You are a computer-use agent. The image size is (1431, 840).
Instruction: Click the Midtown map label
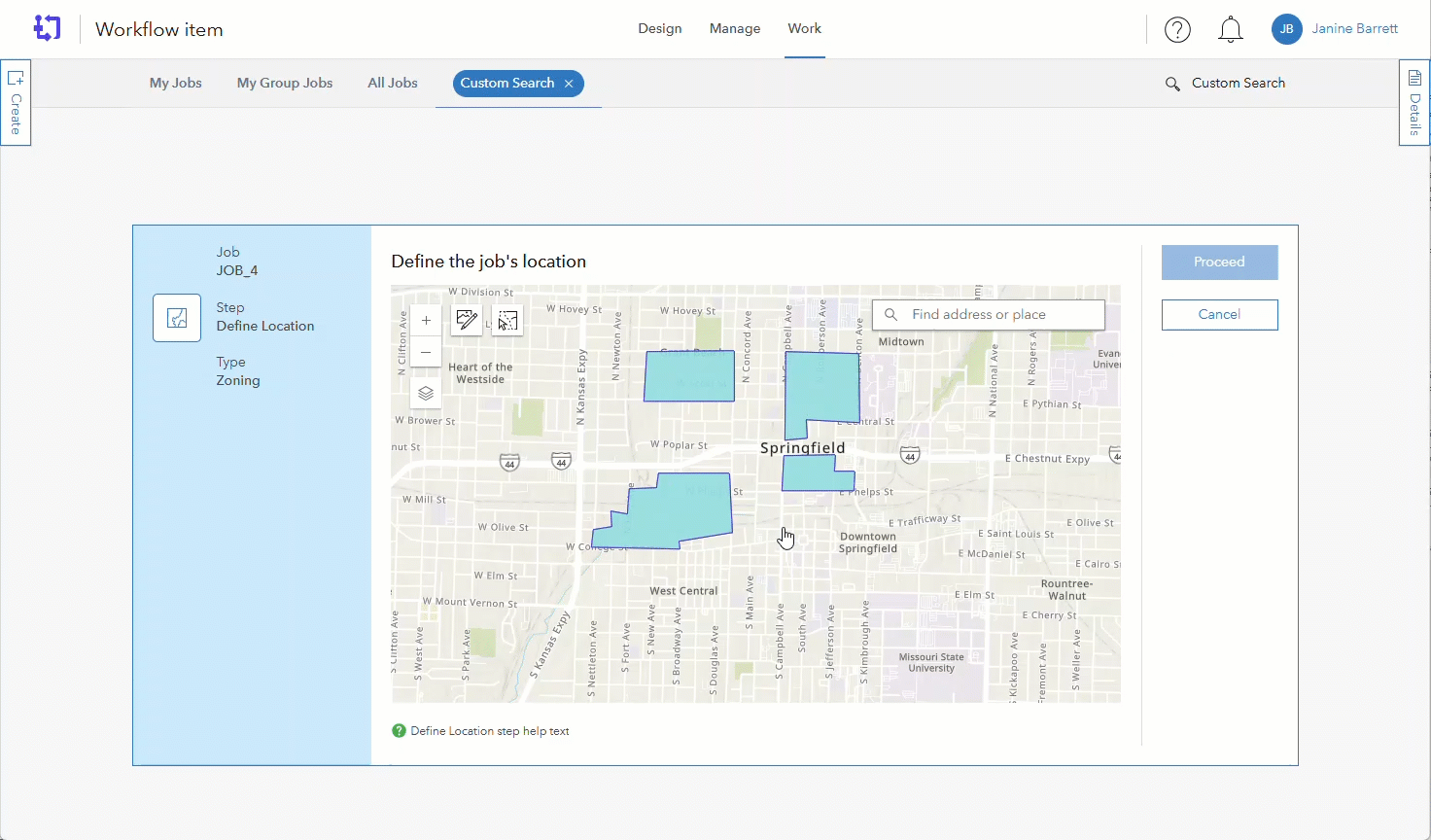[901, 342]
